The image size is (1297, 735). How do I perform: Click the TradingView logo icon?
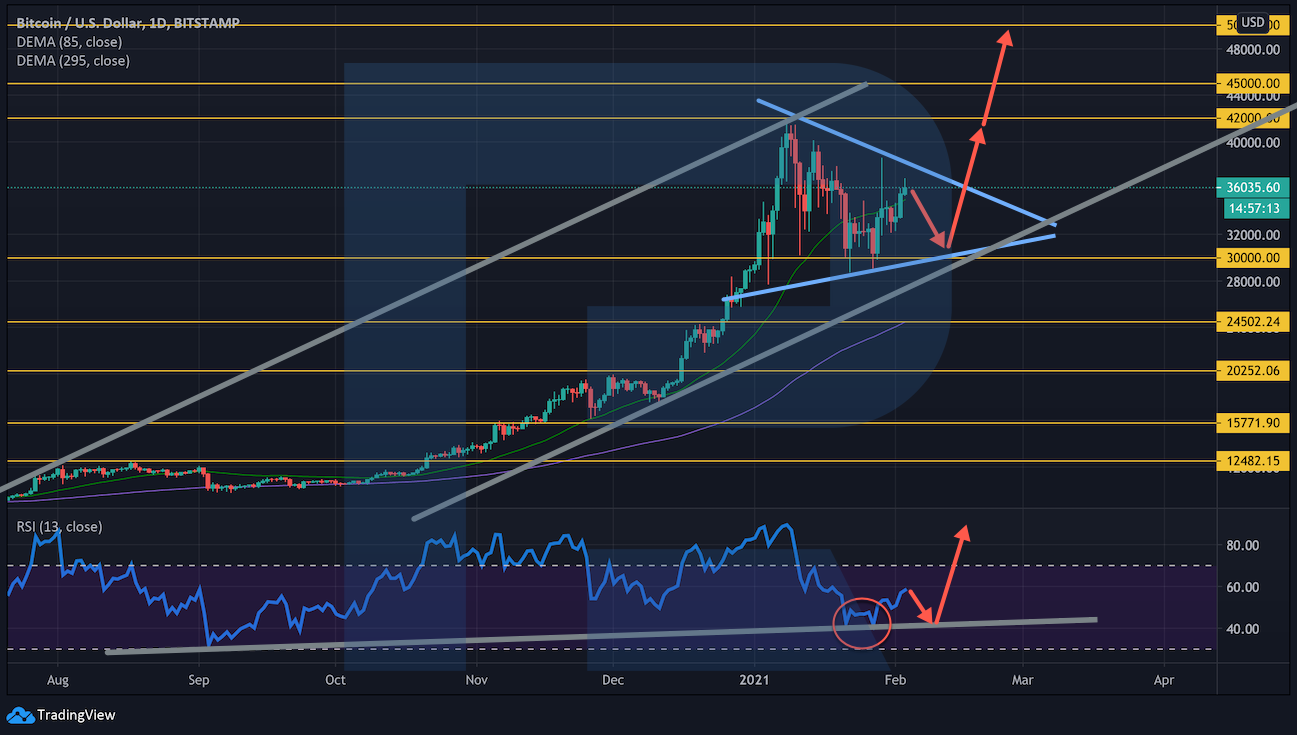19,715
